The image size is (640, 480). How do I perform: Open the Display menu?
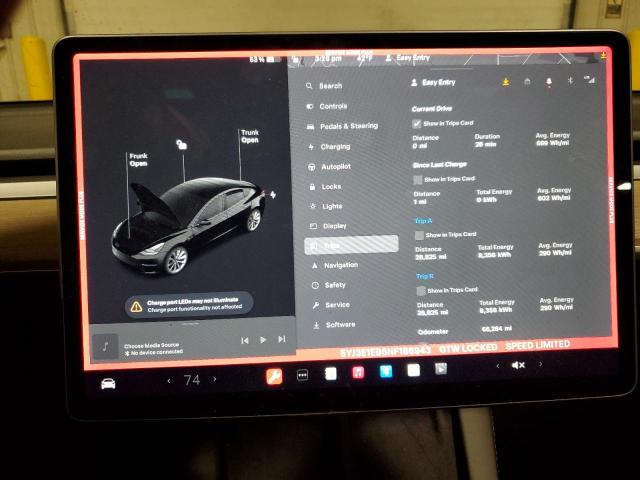329,226
